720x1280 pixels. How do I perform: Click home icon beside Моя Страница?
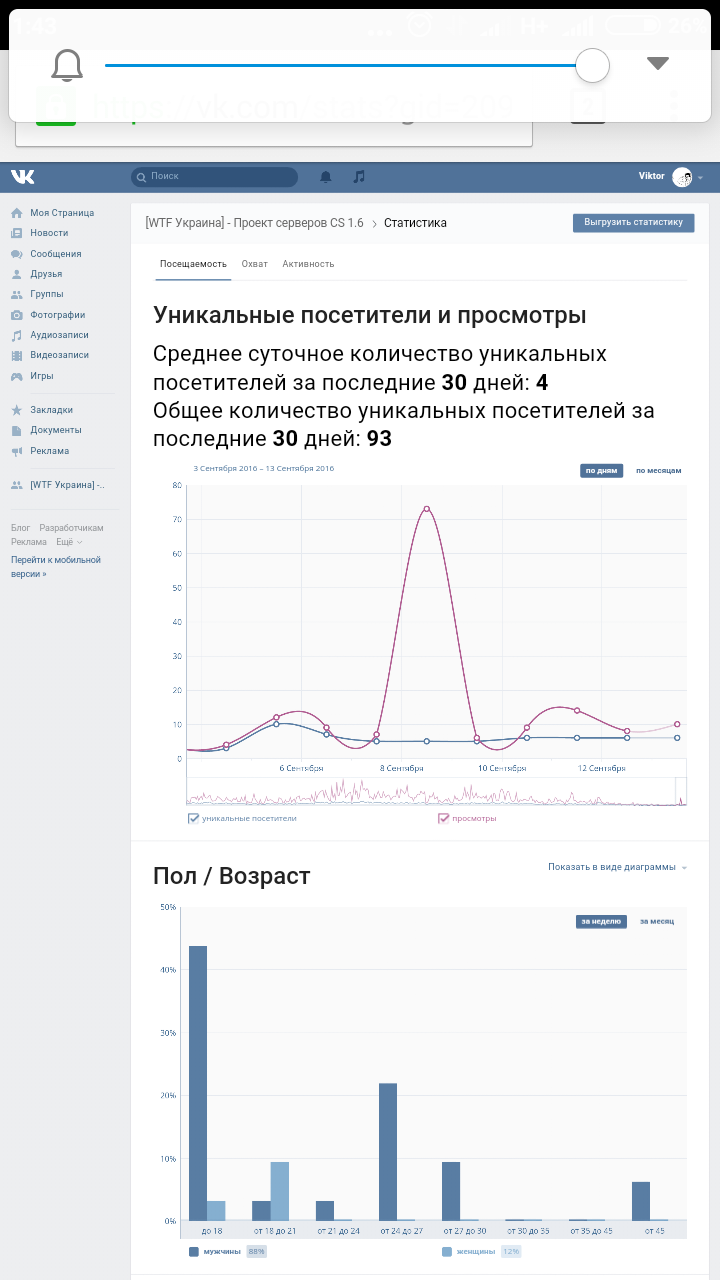click(x=17, y=213)
